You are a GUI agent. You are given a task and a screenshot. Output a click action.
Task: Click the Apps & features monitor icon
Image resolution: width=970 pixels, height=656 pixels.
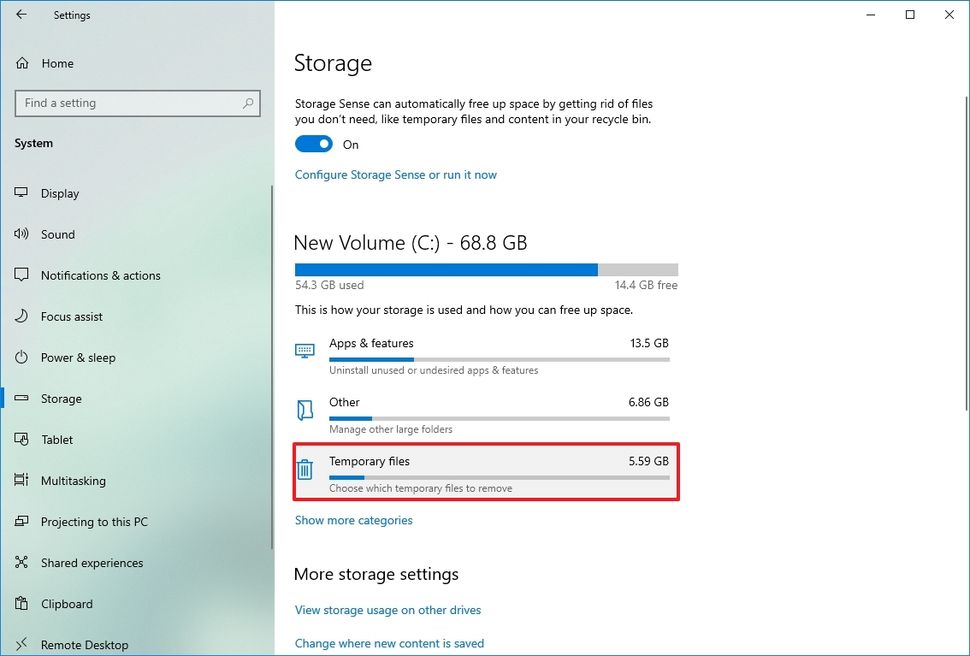(x=305, y=350)
